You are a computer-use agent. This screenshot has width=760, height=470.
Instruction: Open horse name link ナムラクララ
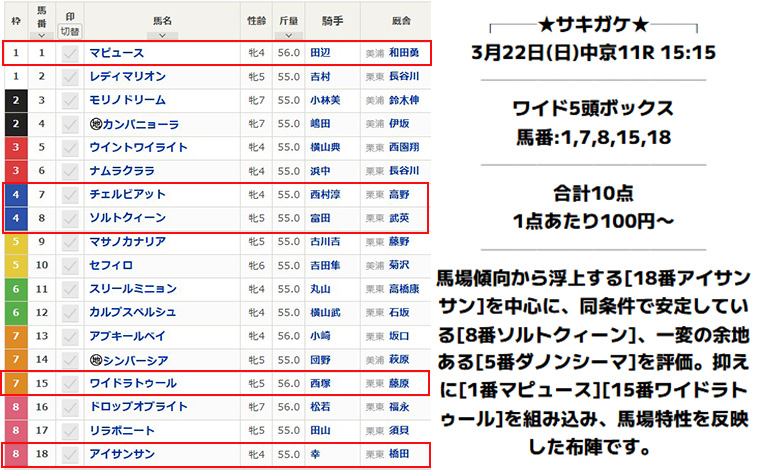click(x=124, y=171)
